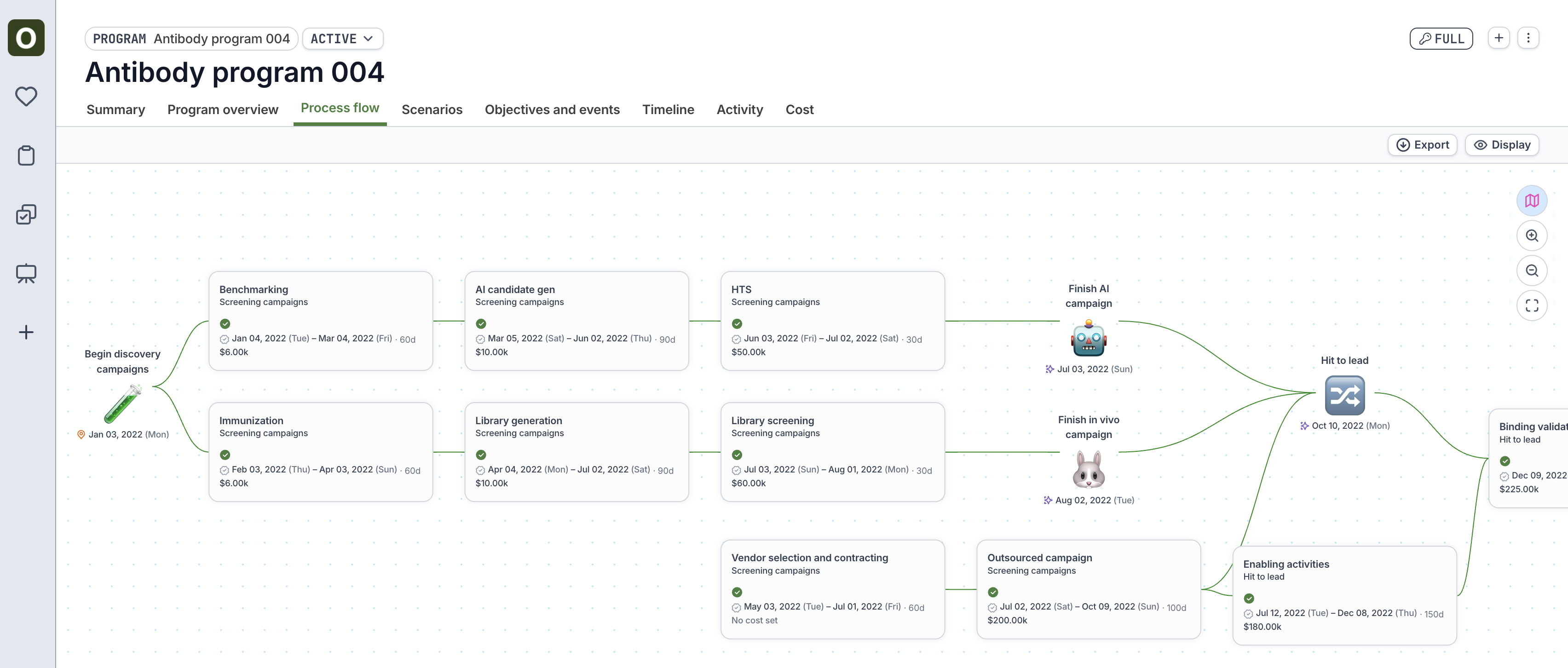
Task: Fit flow to screen icon
Action: click(1532, 305)
